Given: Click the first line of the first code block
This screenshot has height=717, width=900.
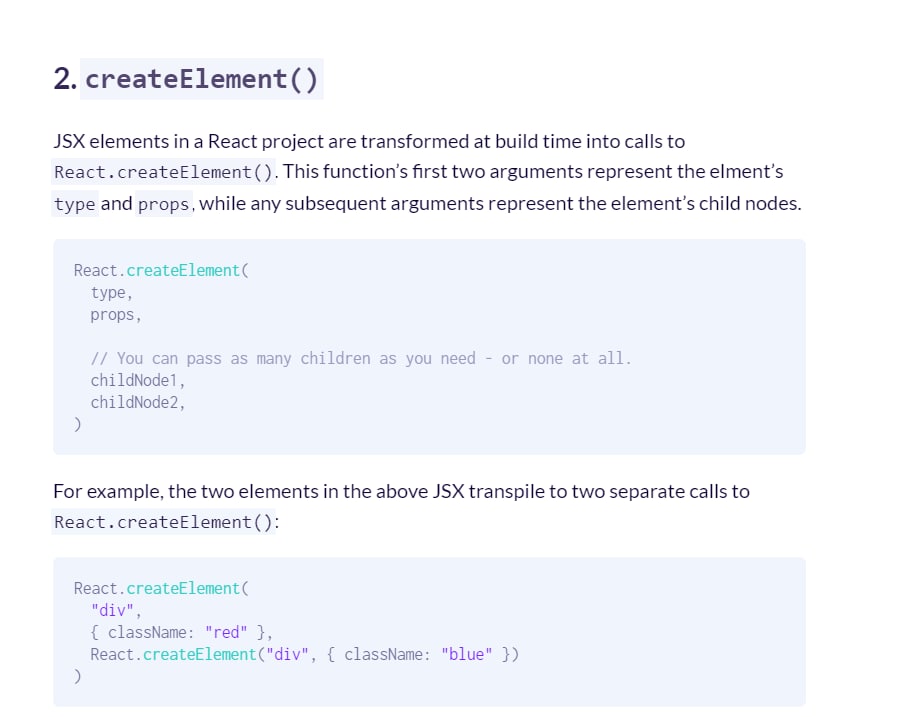Looking at the screenshot, I should [158, 270].
